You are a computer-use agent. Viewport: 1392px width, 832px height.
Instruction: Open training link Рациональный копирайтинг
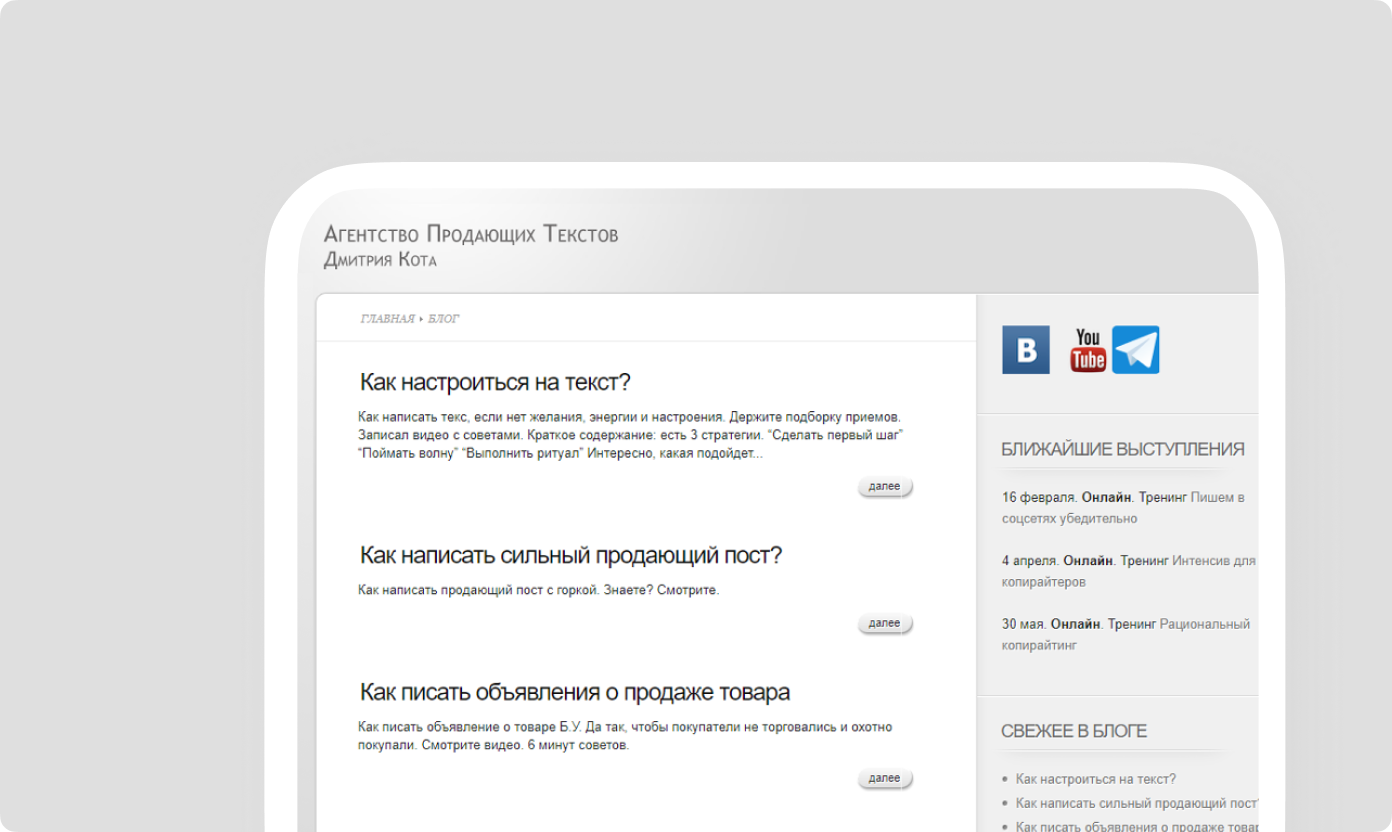[1126, 635]
